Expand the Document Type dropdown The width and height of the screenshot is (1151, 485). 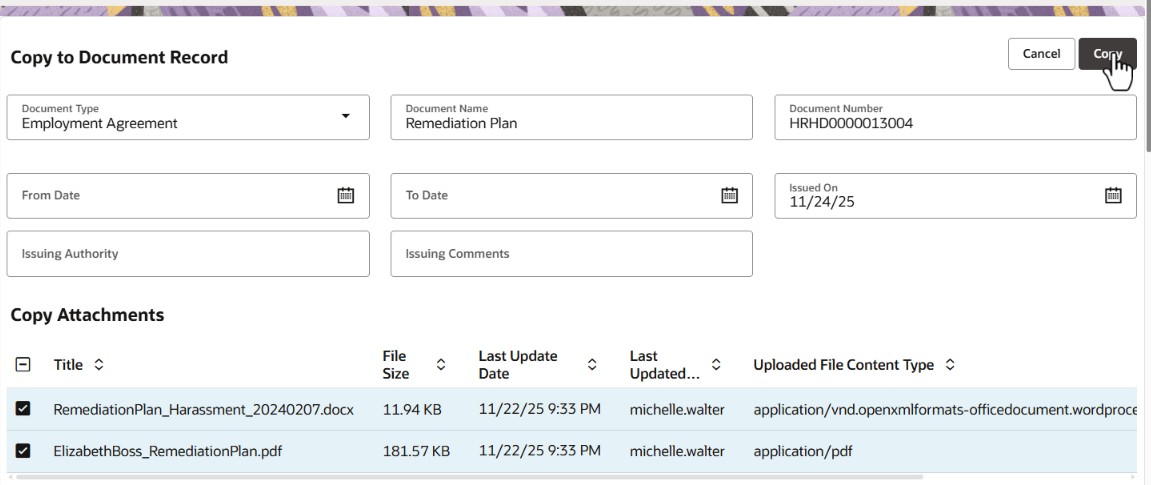(x=346, y=116)
